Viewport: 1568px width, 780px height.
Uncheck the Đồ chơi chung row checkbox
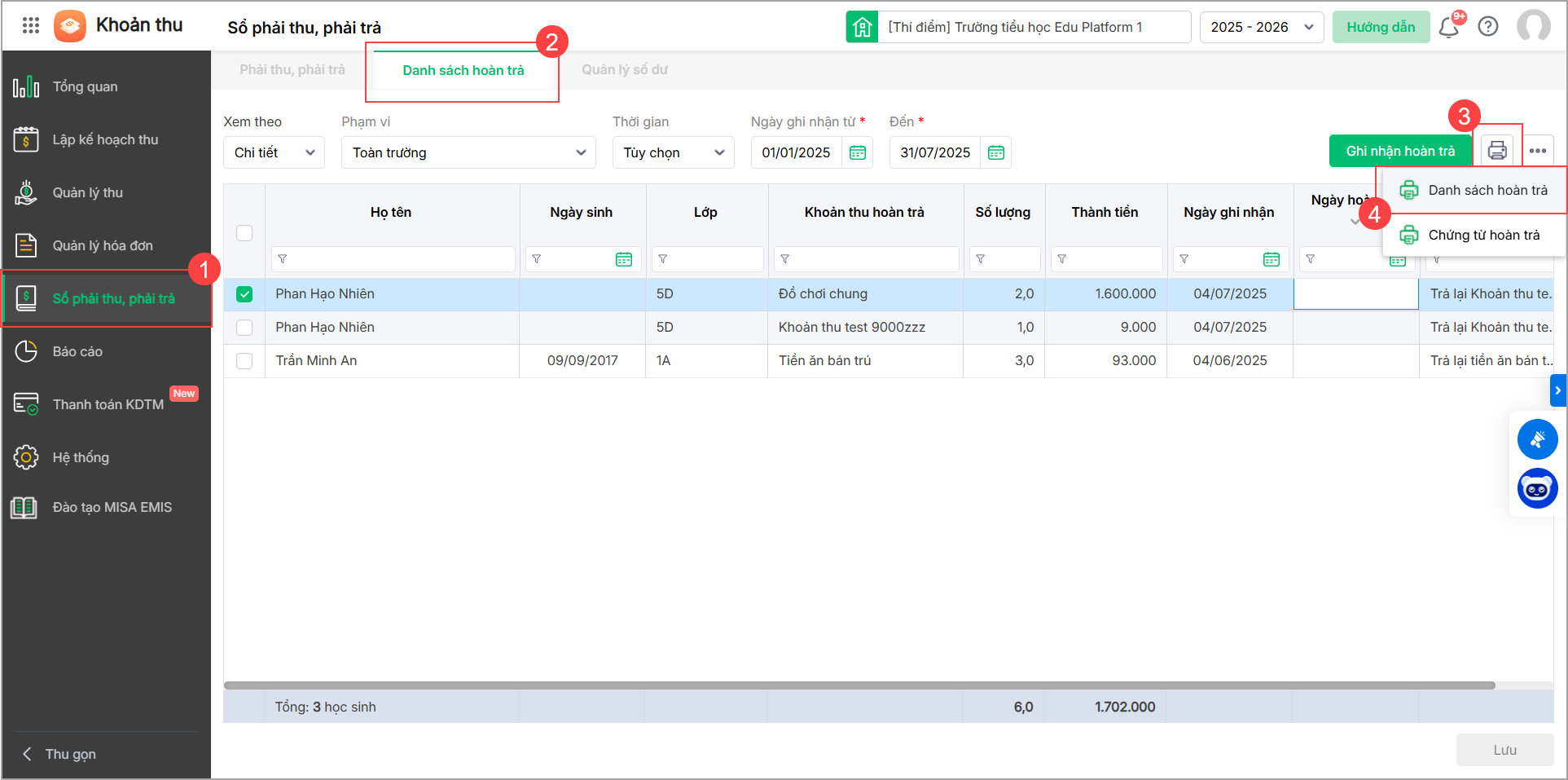click(x=244, y=294)
